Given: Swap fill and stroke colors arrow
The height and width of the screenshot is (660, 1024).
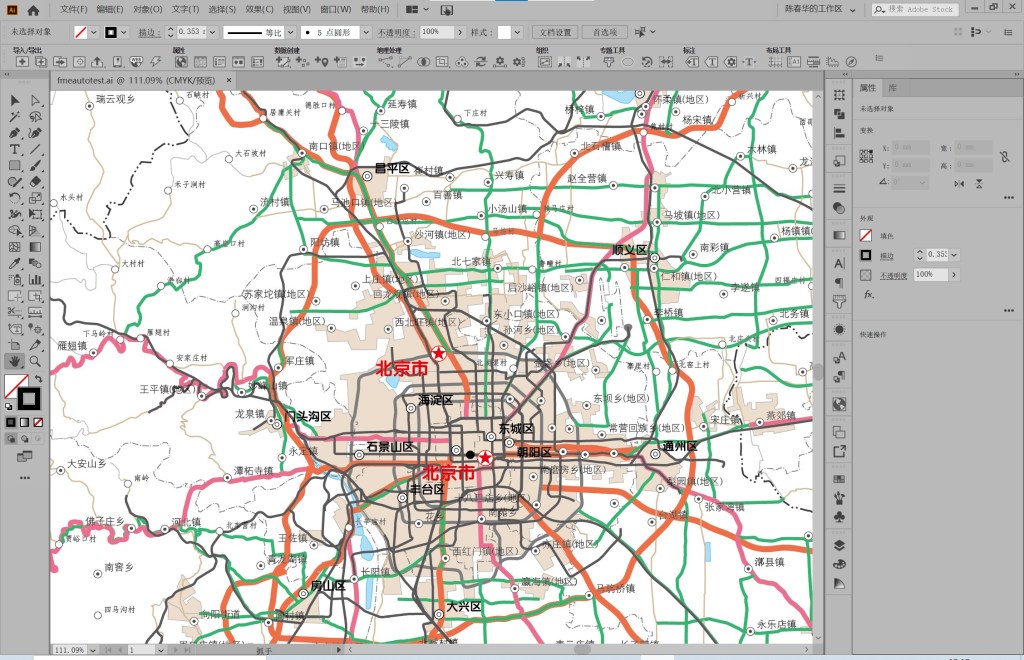Looking at the screenshot, I should click(38, 380).
